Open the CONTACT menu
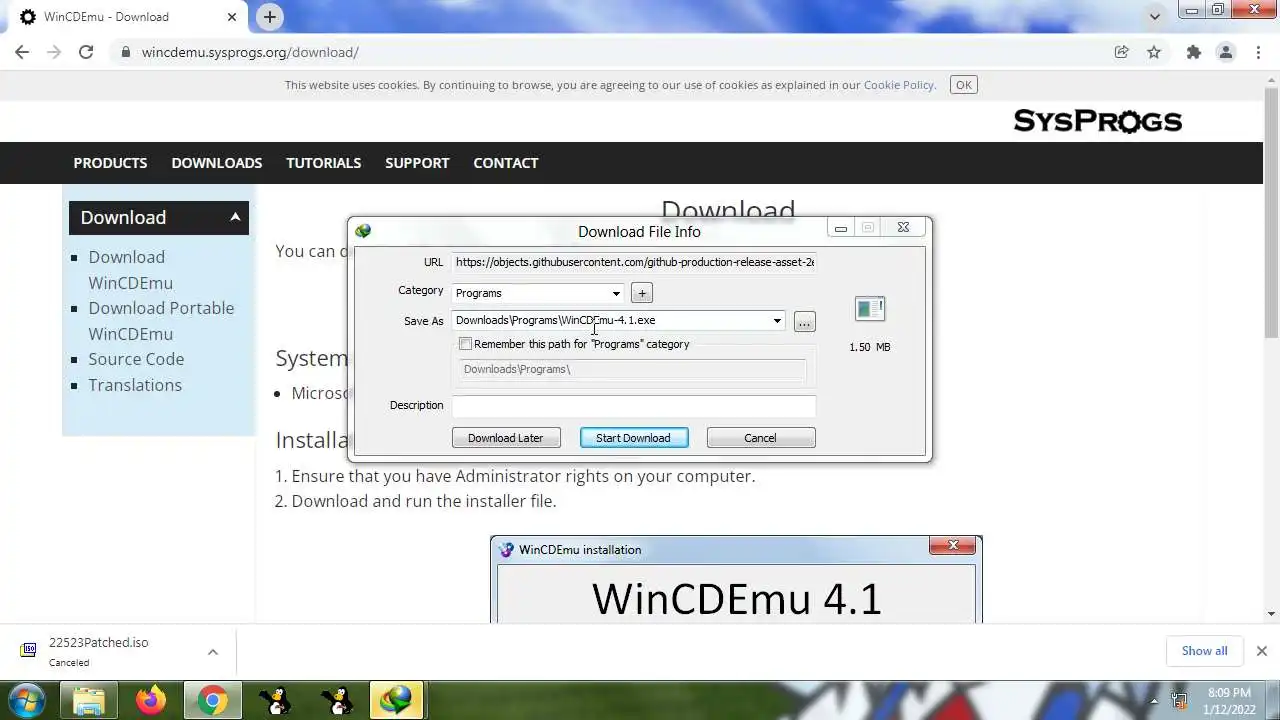Image resolution: width=1280 pixels, height=720 pixels. point(506,162)
